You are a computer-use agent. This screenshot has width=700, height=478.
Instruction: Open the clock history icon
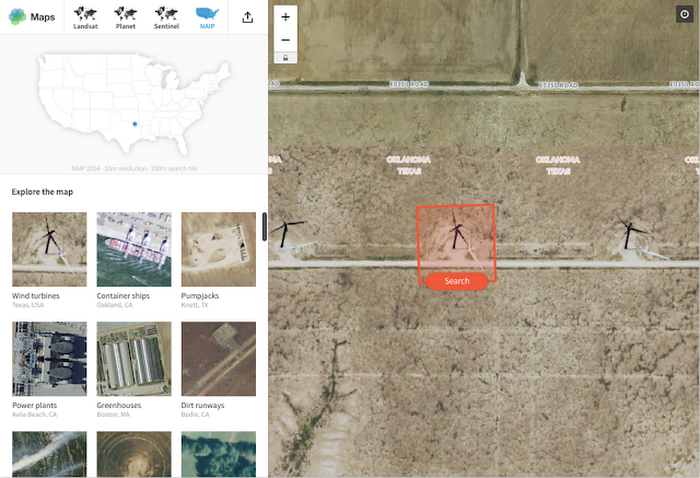click(684, 14)
